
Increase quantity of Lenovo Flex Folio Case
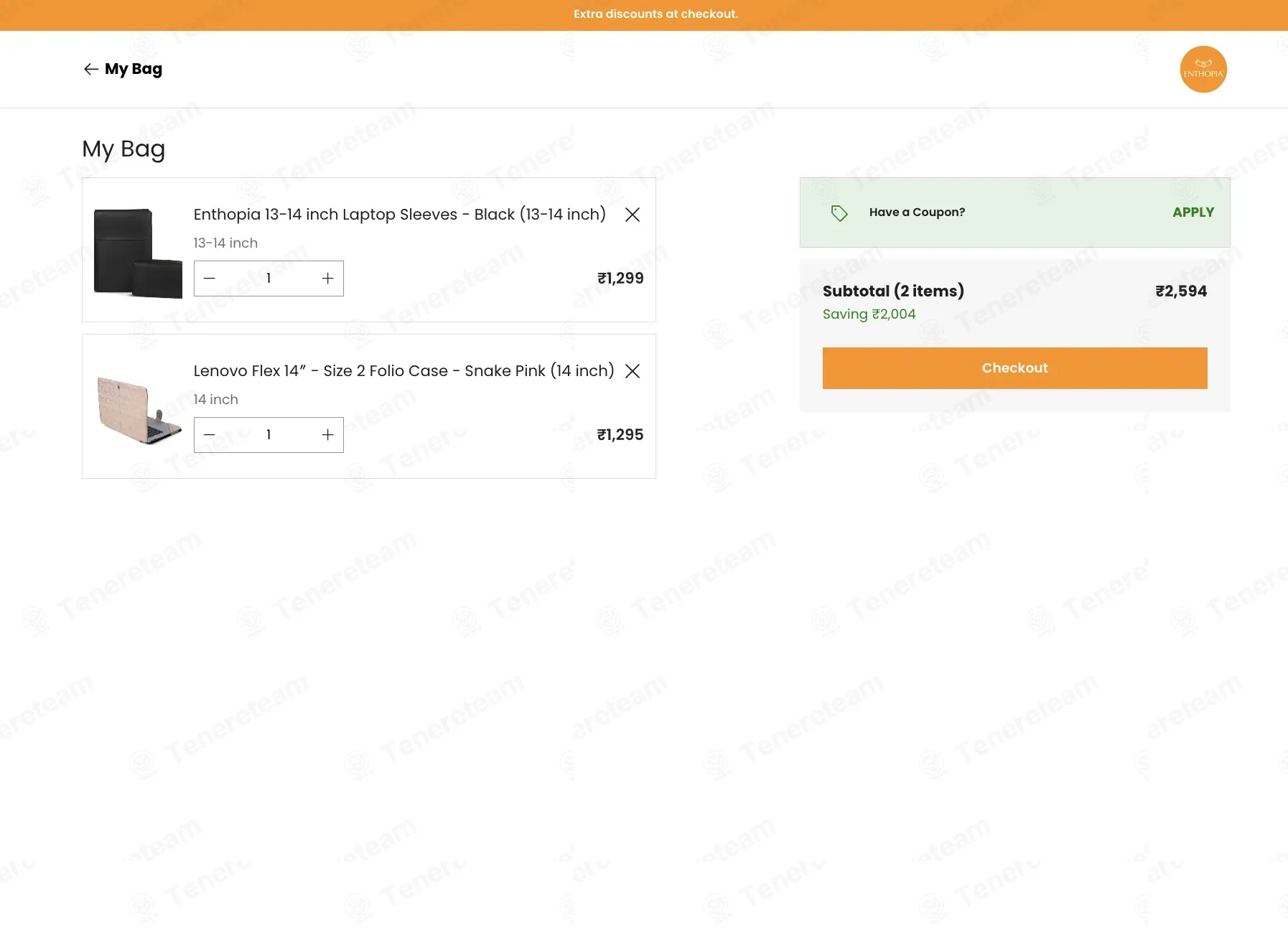coord(327,435)
